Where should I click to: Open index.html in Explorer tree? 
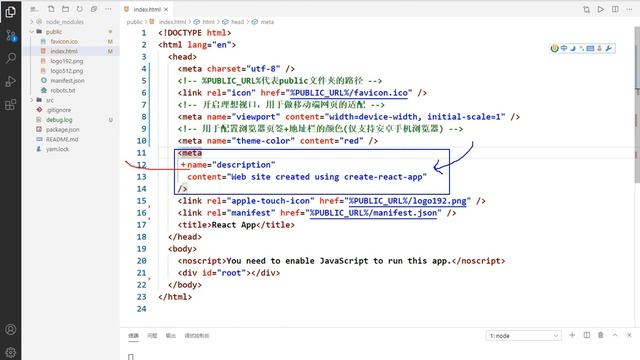[64, 51]
